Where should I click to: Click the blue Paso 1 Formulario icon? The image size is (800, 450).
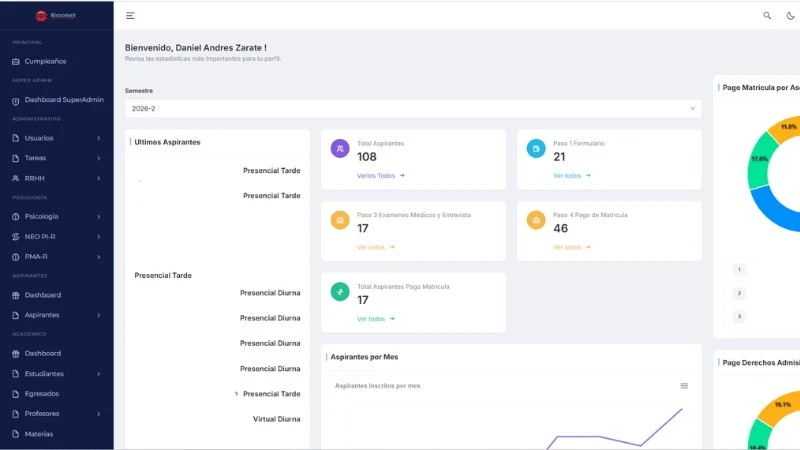click(x=536, y=149)
